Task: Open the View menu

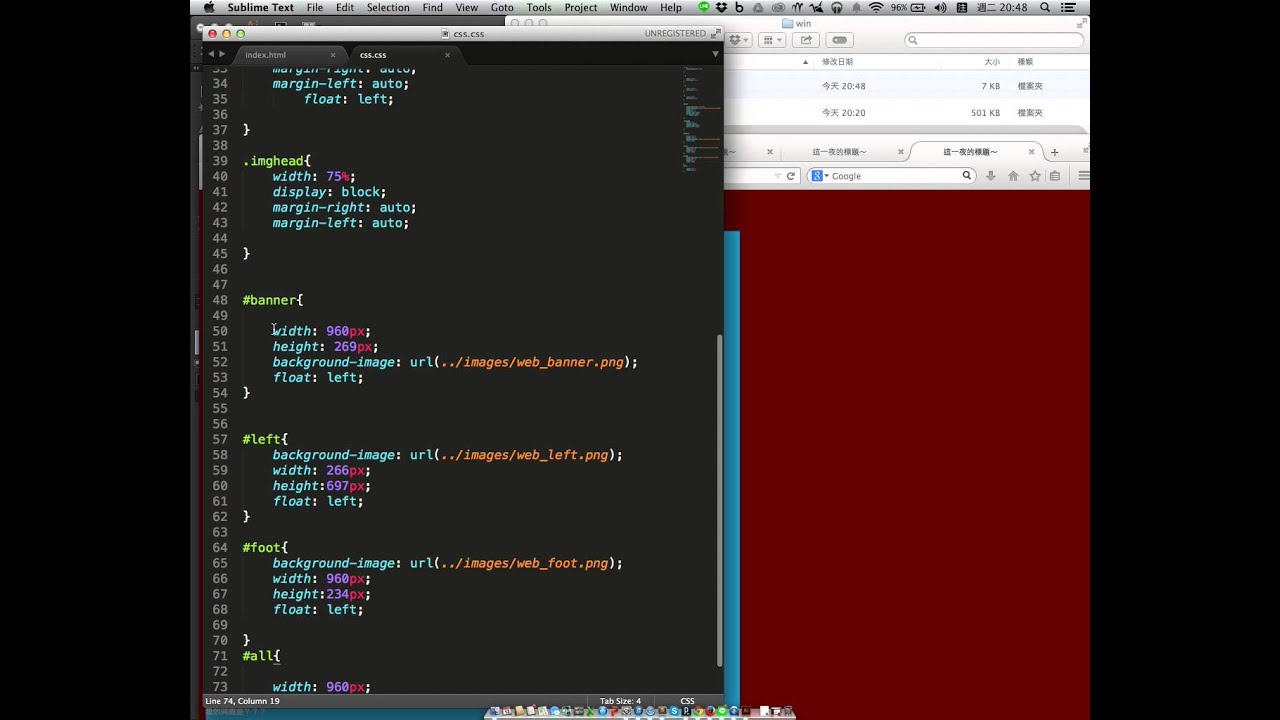Action: (466, 7)
